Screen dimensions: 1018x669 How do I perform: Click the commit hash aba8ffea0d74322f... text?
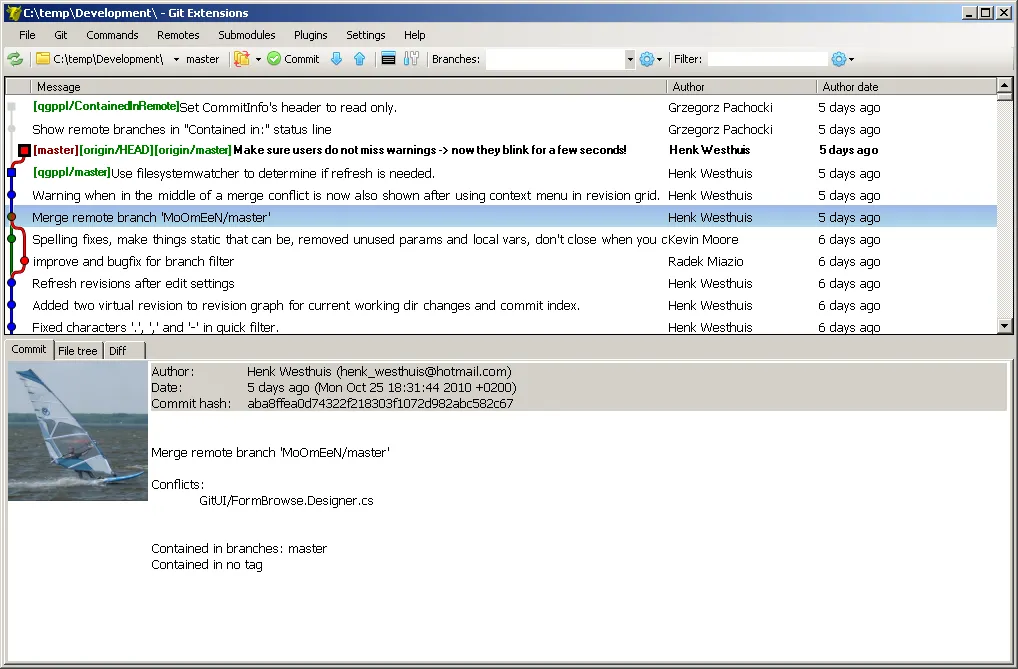(380, 403)
